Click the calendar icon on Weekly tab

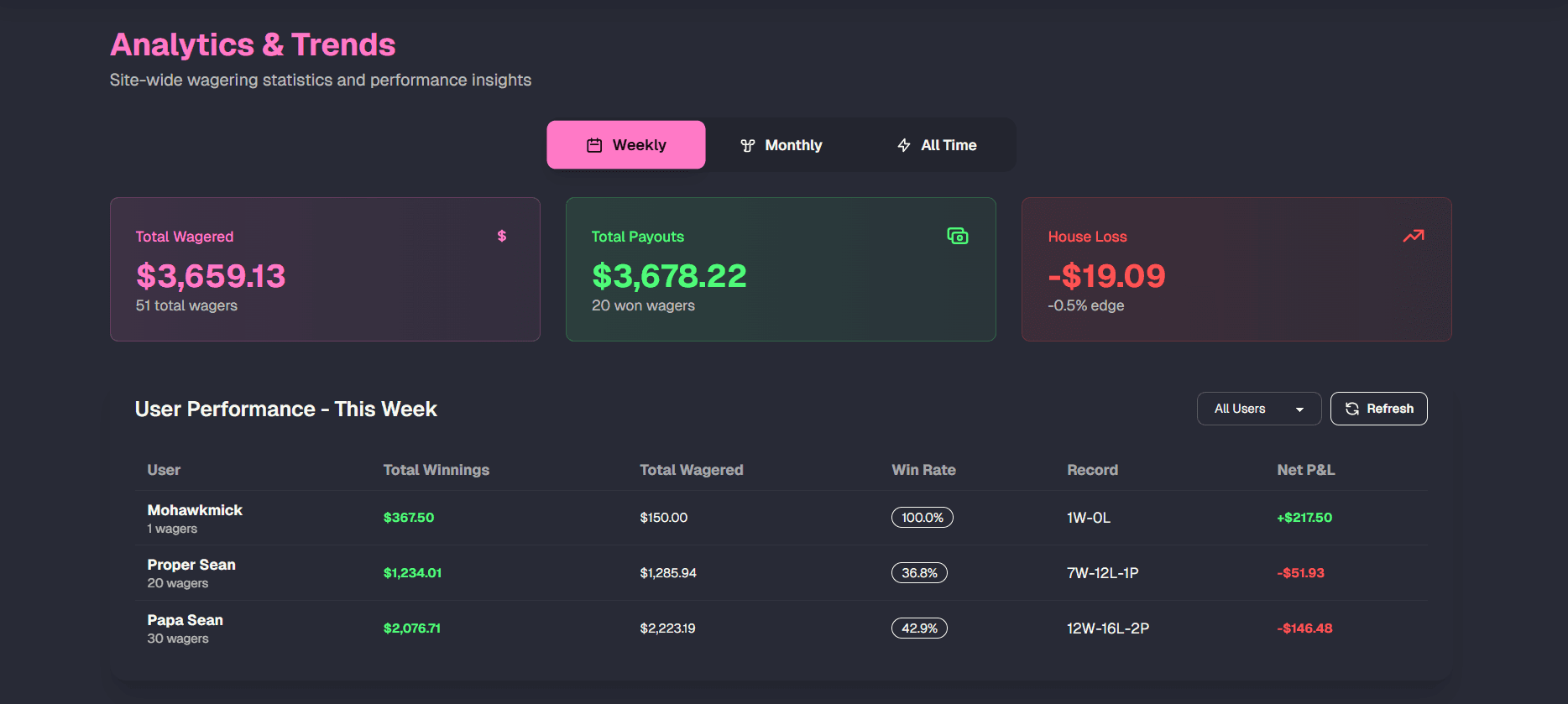594,145
